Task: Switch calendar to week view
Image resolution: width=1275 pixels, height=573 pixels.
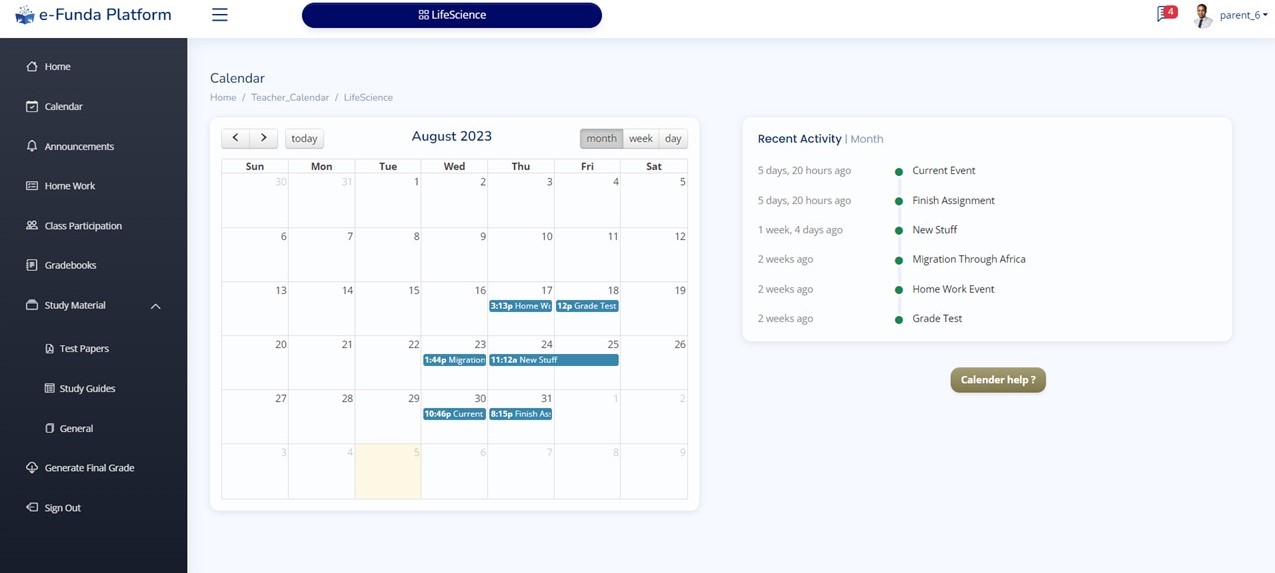Action: click(x=641, y=139)
